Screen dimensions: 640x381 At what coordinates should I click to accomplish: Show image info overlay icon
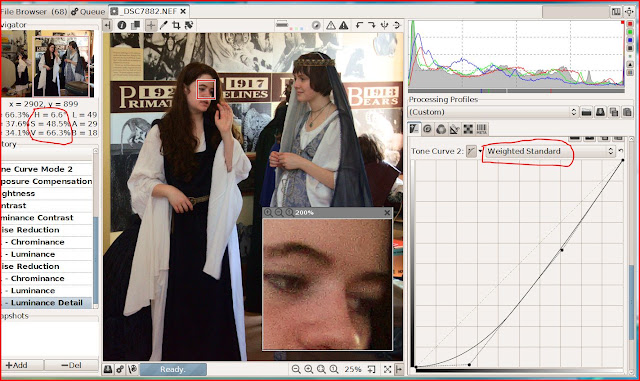[x=122, y=25]
